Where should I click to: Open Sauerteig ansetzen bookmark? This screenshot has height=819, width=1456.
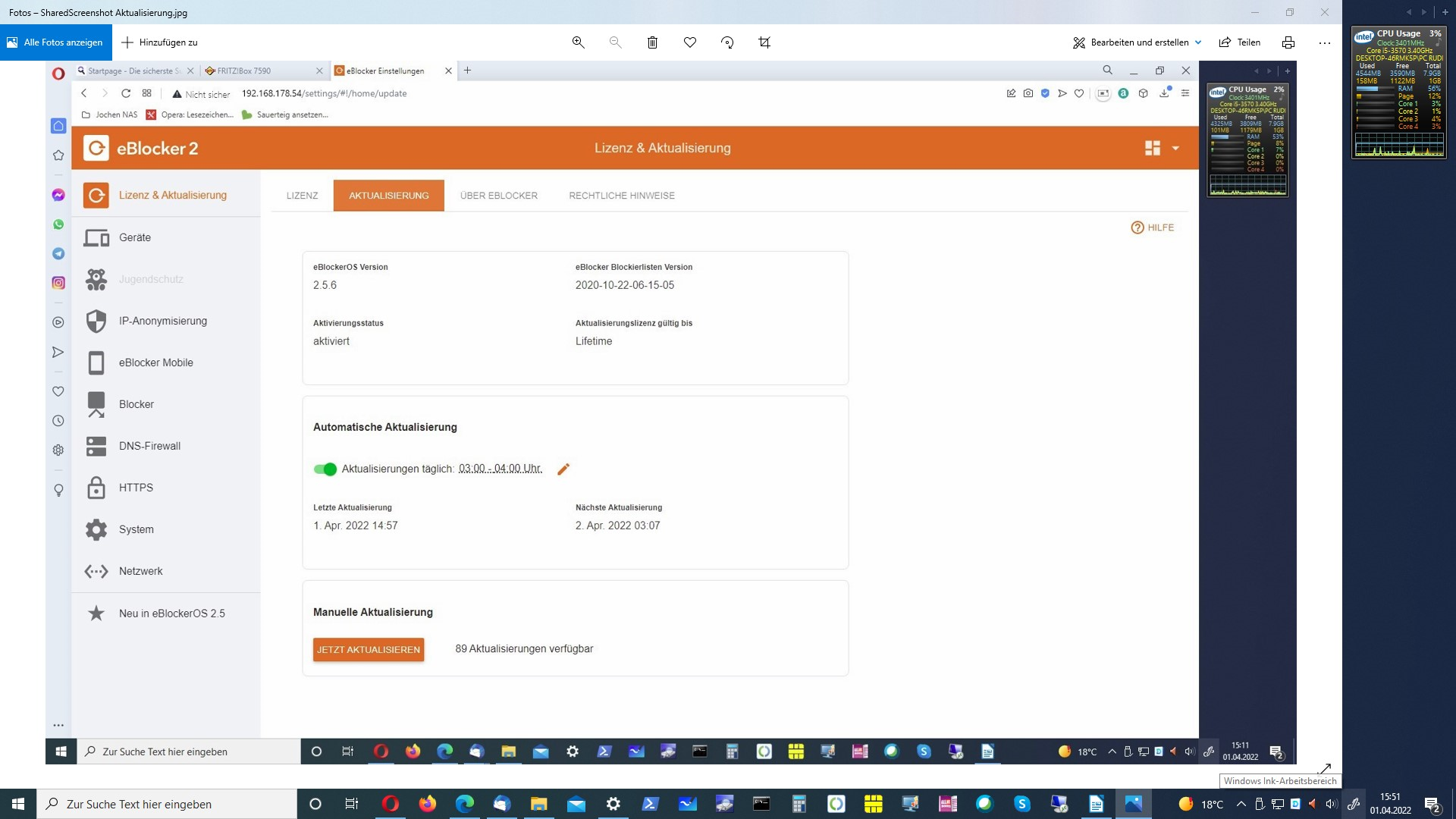pos(284,115)
